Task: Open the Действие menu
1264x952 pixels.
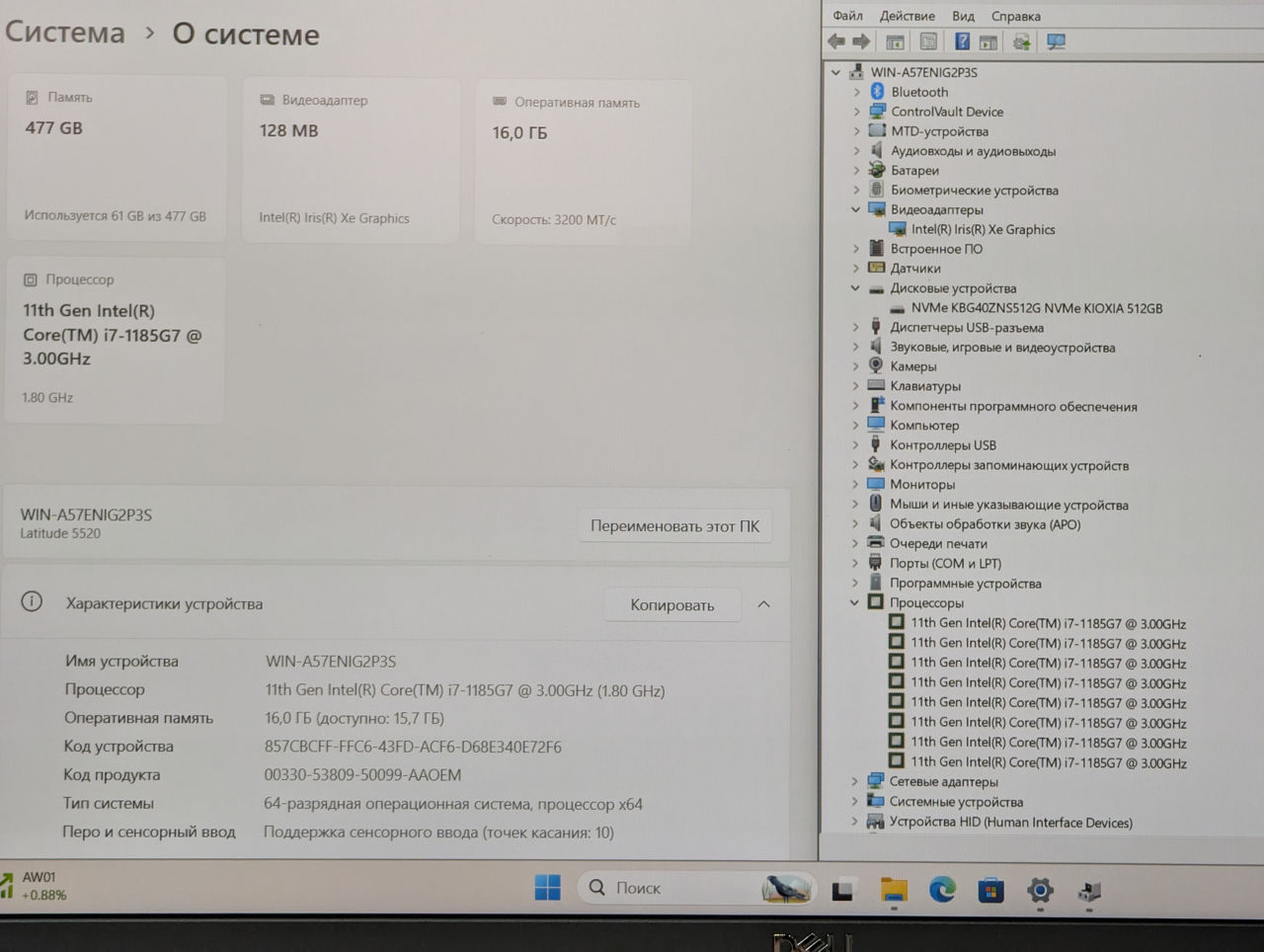Action: point(907,16)
